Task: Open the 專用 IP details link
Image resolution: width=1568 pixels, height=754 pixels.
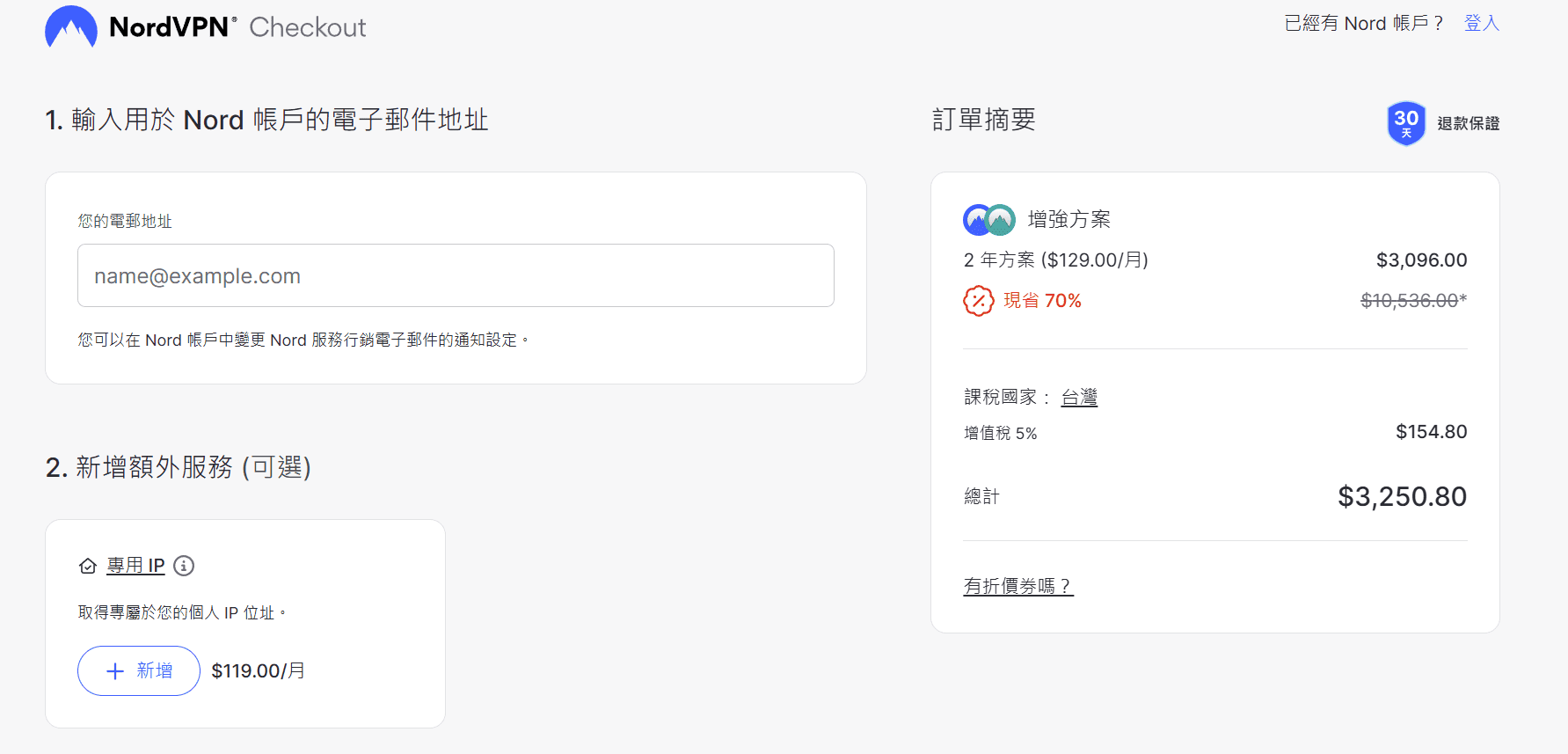Action: click(x=135, y=566)
